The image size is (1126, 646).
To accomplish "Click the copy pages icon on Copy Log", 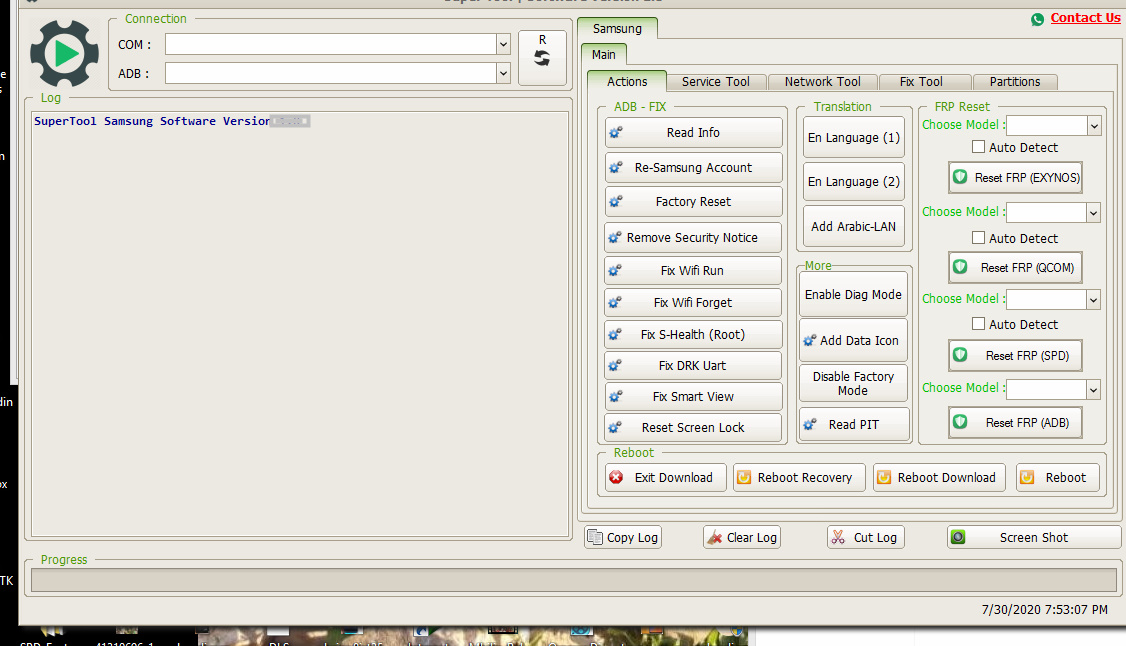I will point(595,537).
